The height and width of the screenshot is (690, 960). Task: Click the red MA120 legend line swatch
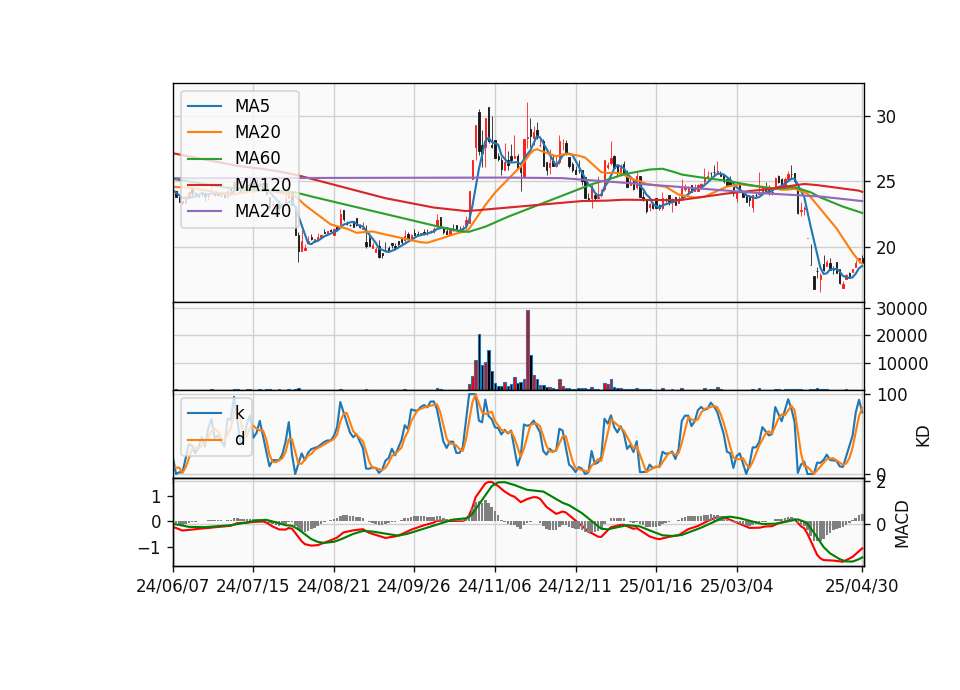point(204,185)
